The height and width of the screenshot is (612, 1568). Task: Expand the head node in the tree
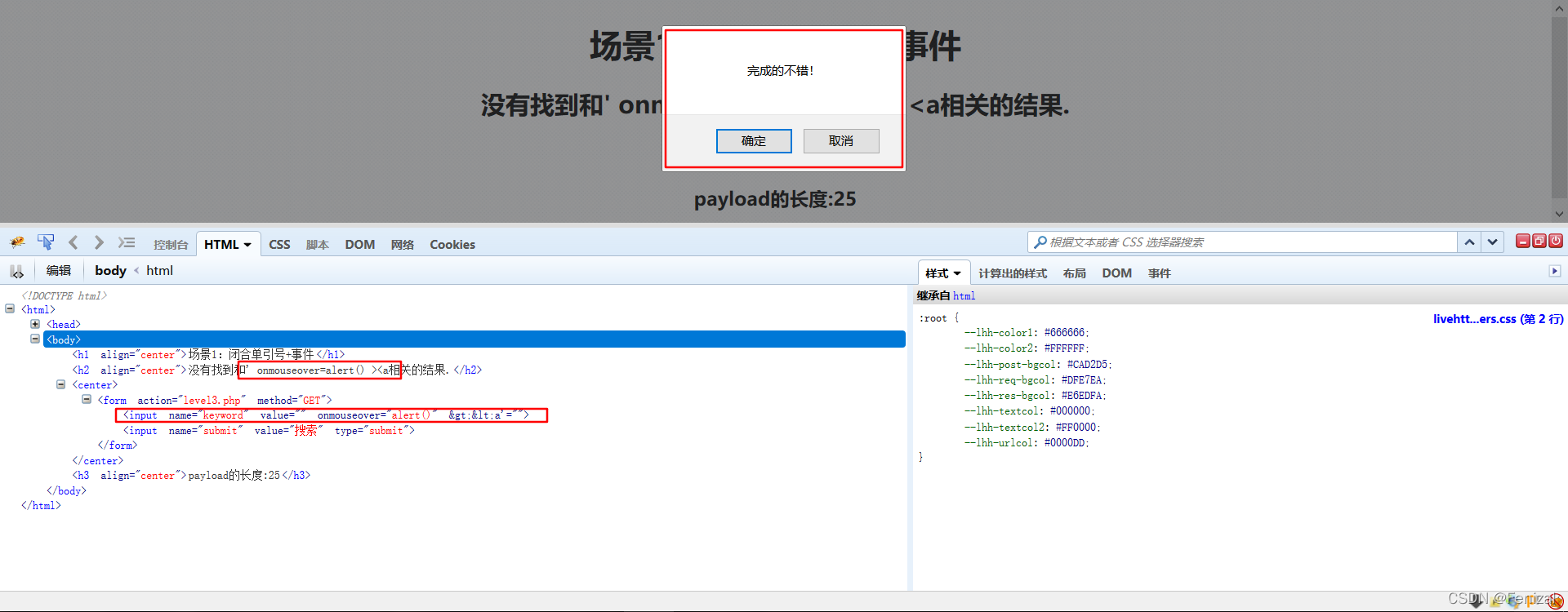35,324
